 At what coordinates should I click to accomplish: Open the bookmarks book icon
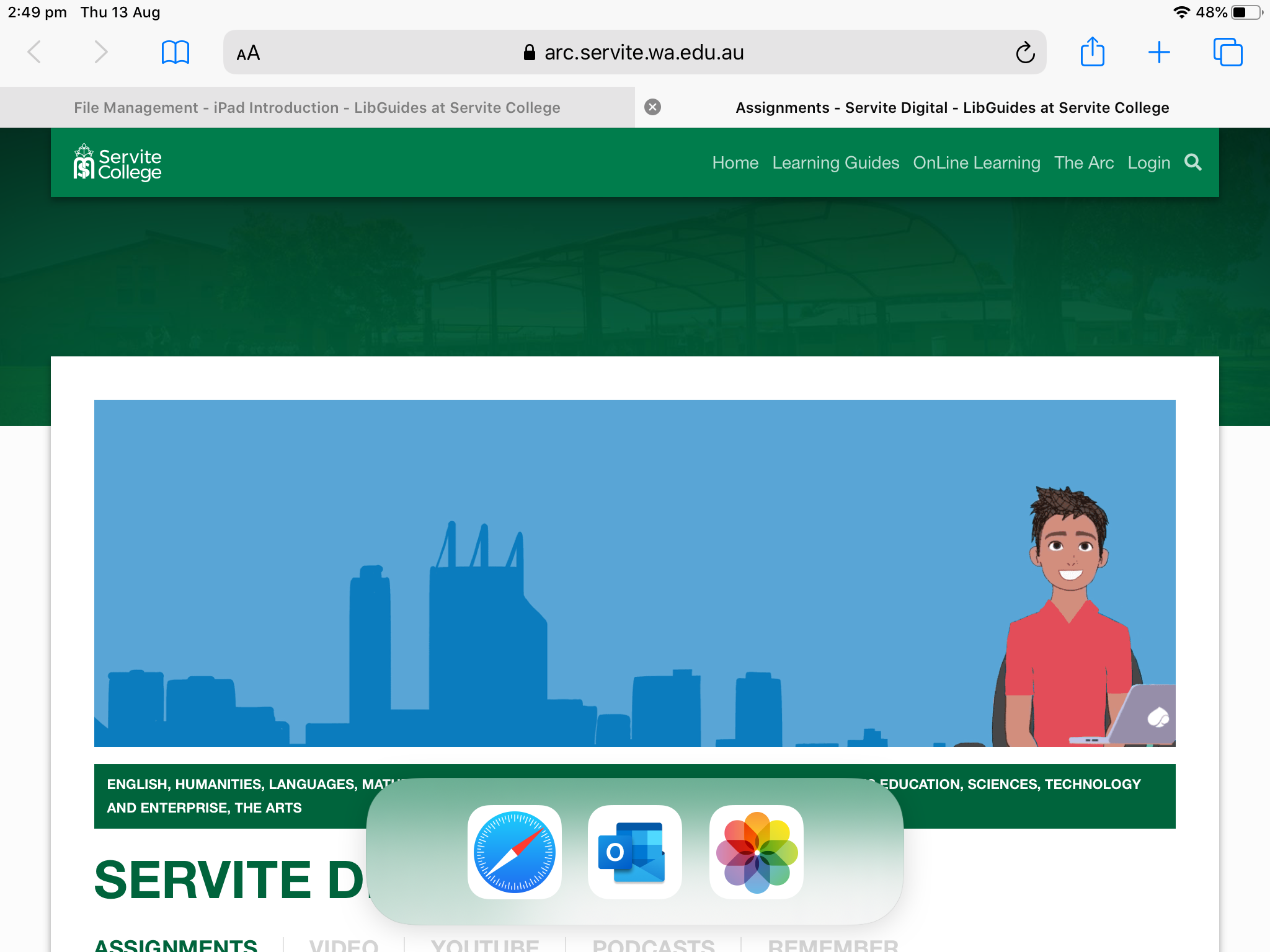pyautogui.click(x=175, y=52)
